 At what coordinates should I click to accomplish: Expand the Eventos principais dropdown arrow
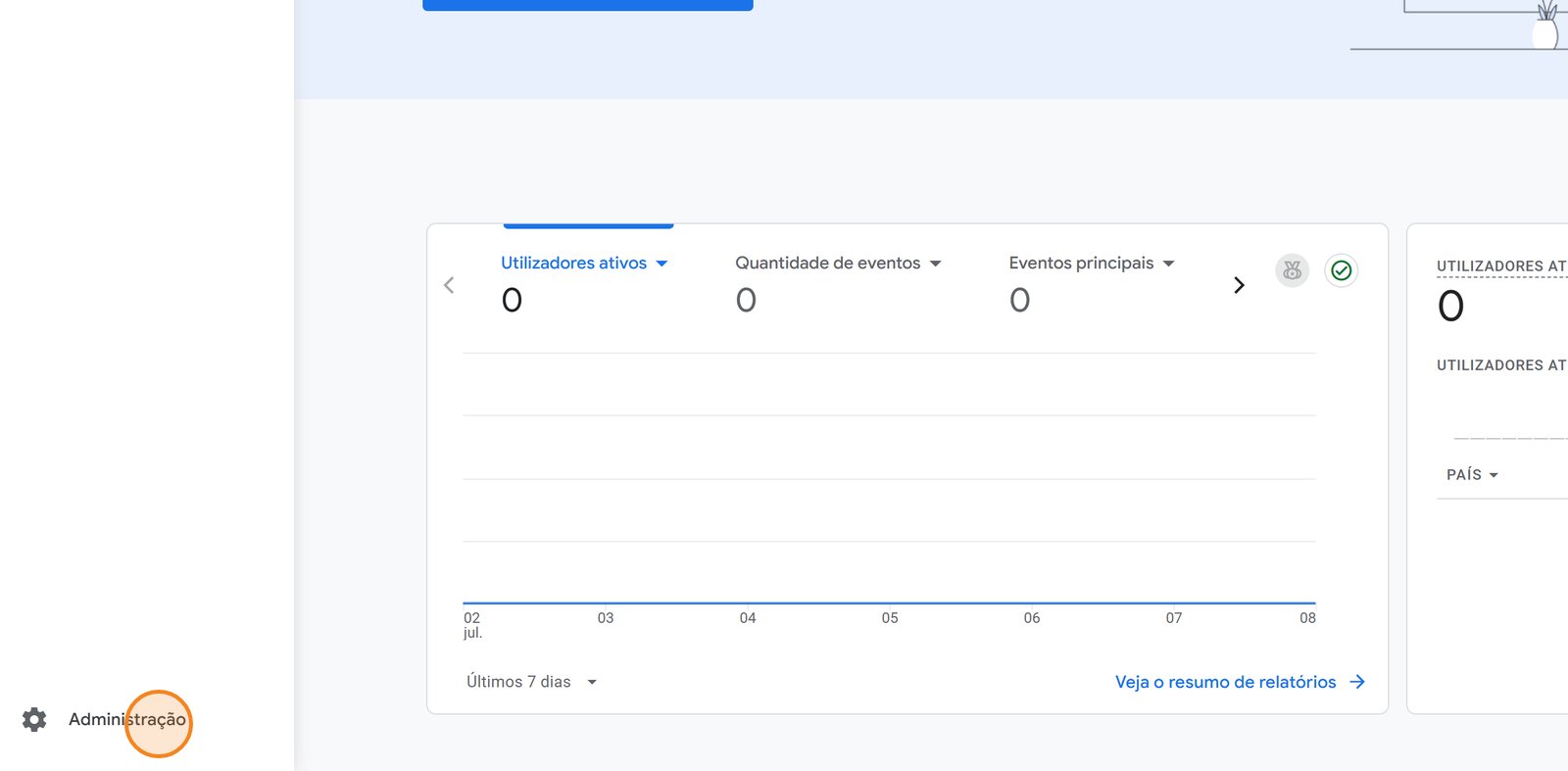pos(1168,264)
